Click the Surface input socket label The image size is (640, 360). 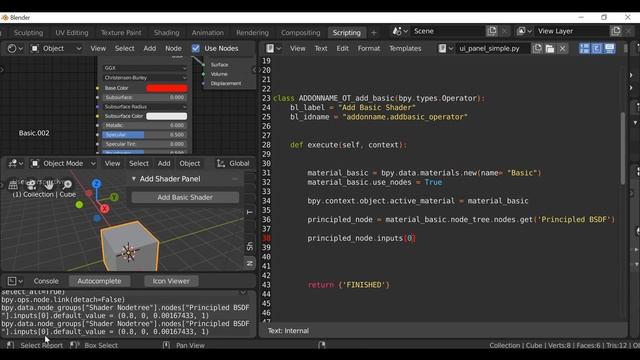(x=219, y=64)
